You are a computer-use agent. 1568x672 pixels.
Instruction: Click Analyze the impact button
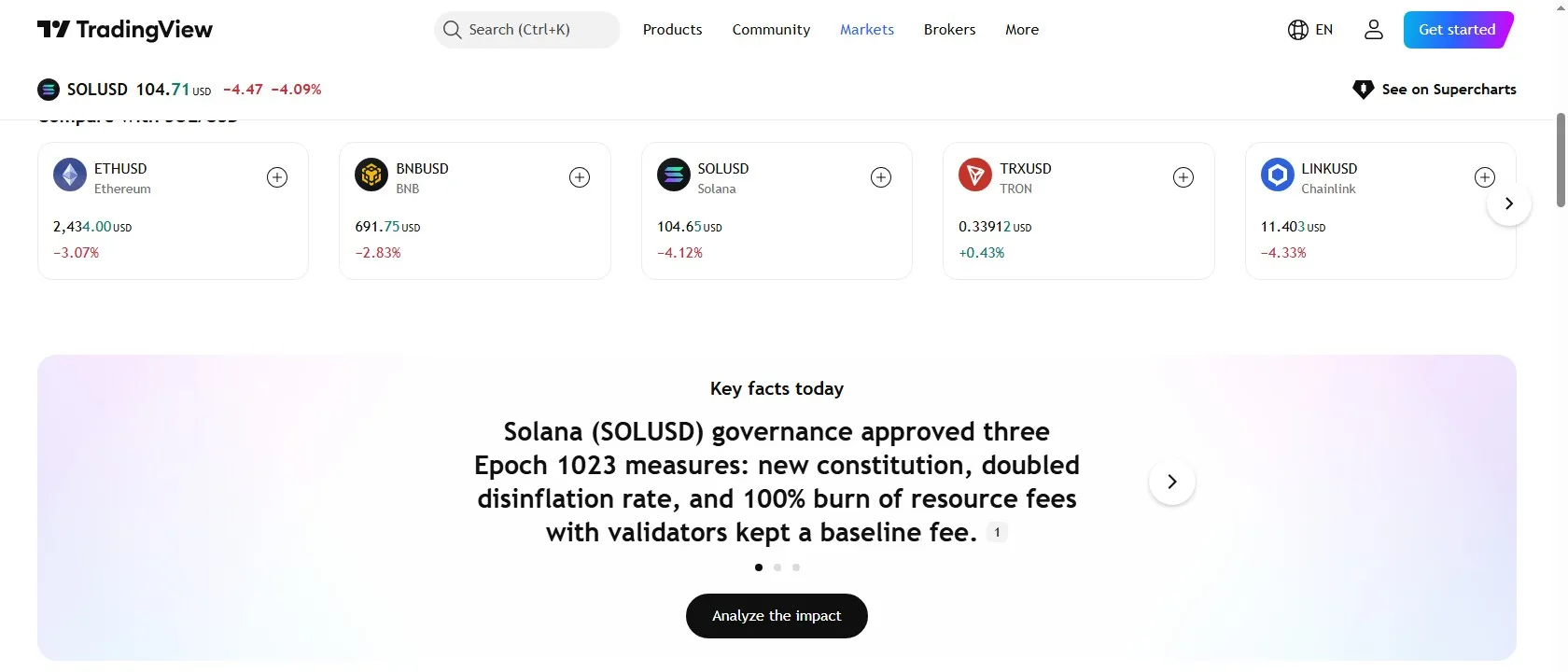777,616
